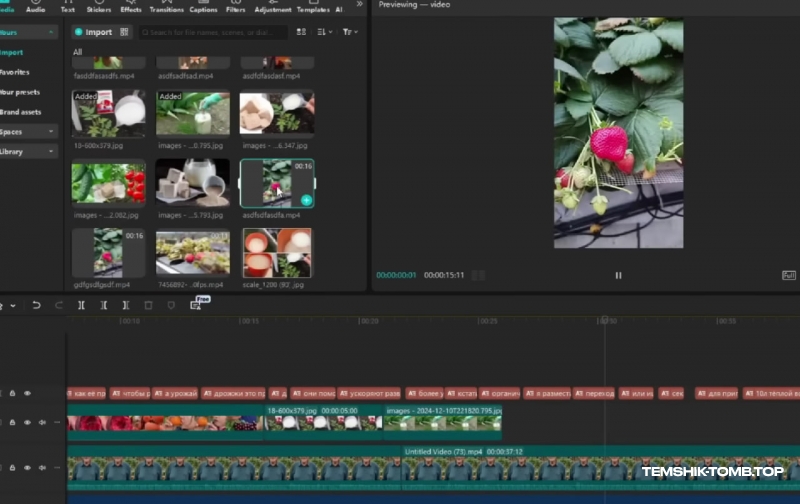Open the Full screen preview
The height and width of the screenshot is (504, 800).
point(788,275)
